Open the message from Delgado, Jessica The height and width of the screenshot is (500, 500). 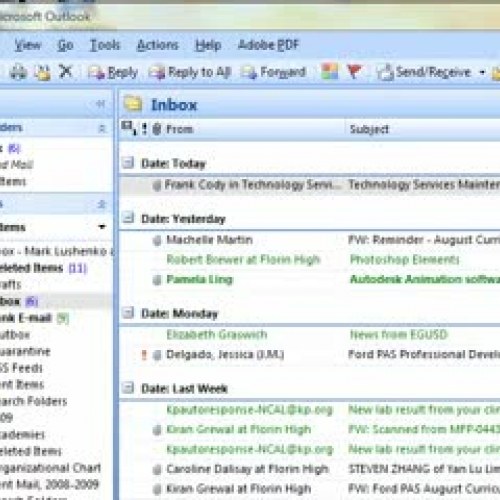tap(310, 354)
